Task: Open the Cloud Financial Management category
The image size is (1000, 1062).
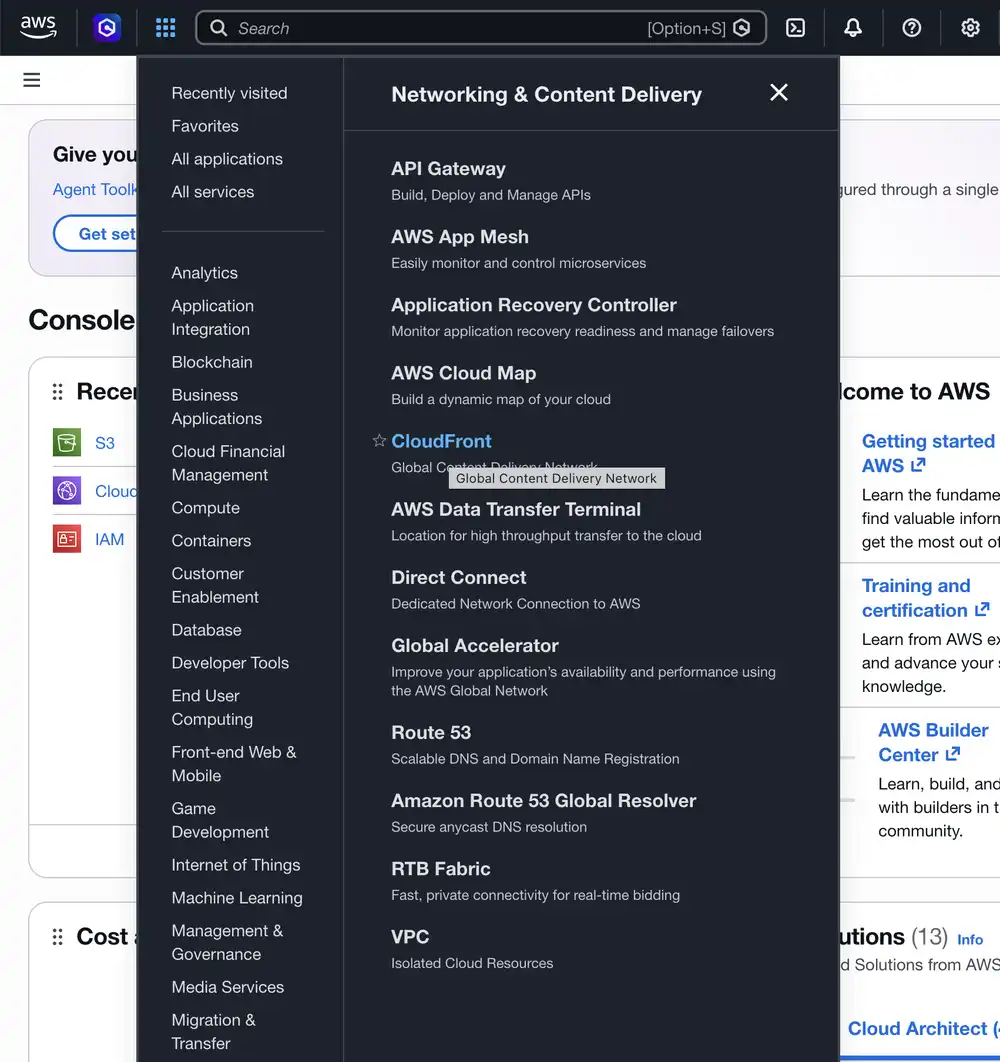Action: (x=228, y=463)
